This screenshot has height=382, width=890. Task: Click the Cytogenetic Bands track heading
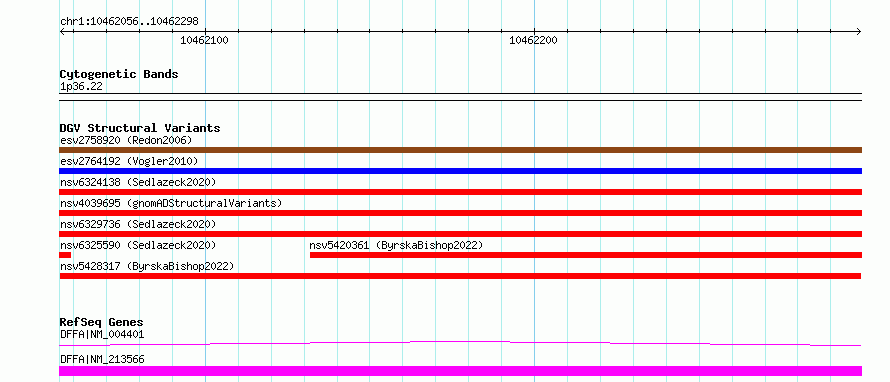(x=119, y=74)
